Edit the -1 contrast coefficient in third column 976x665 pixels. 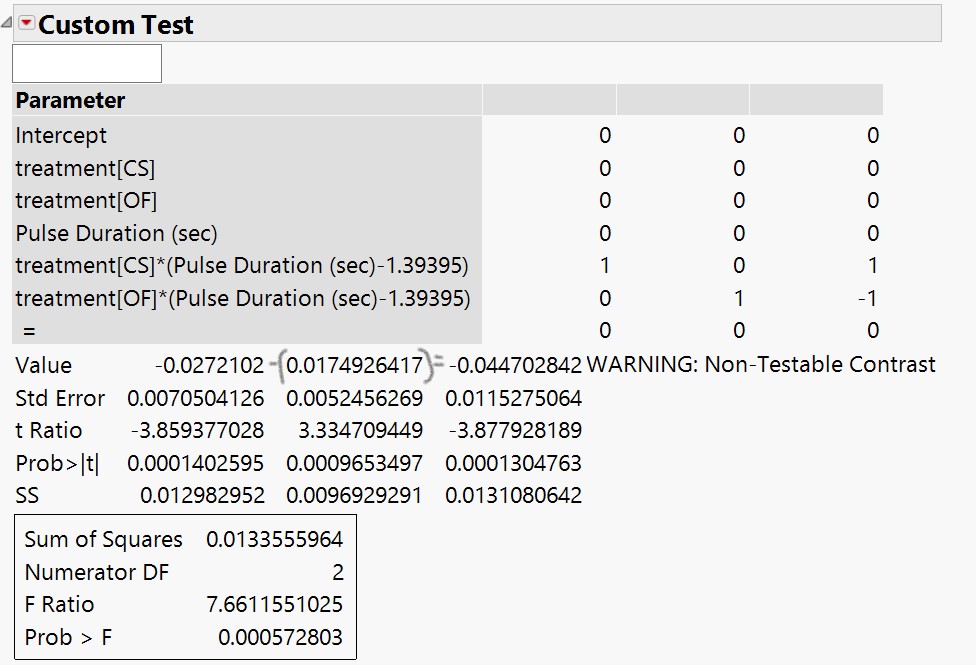[868, 298]
